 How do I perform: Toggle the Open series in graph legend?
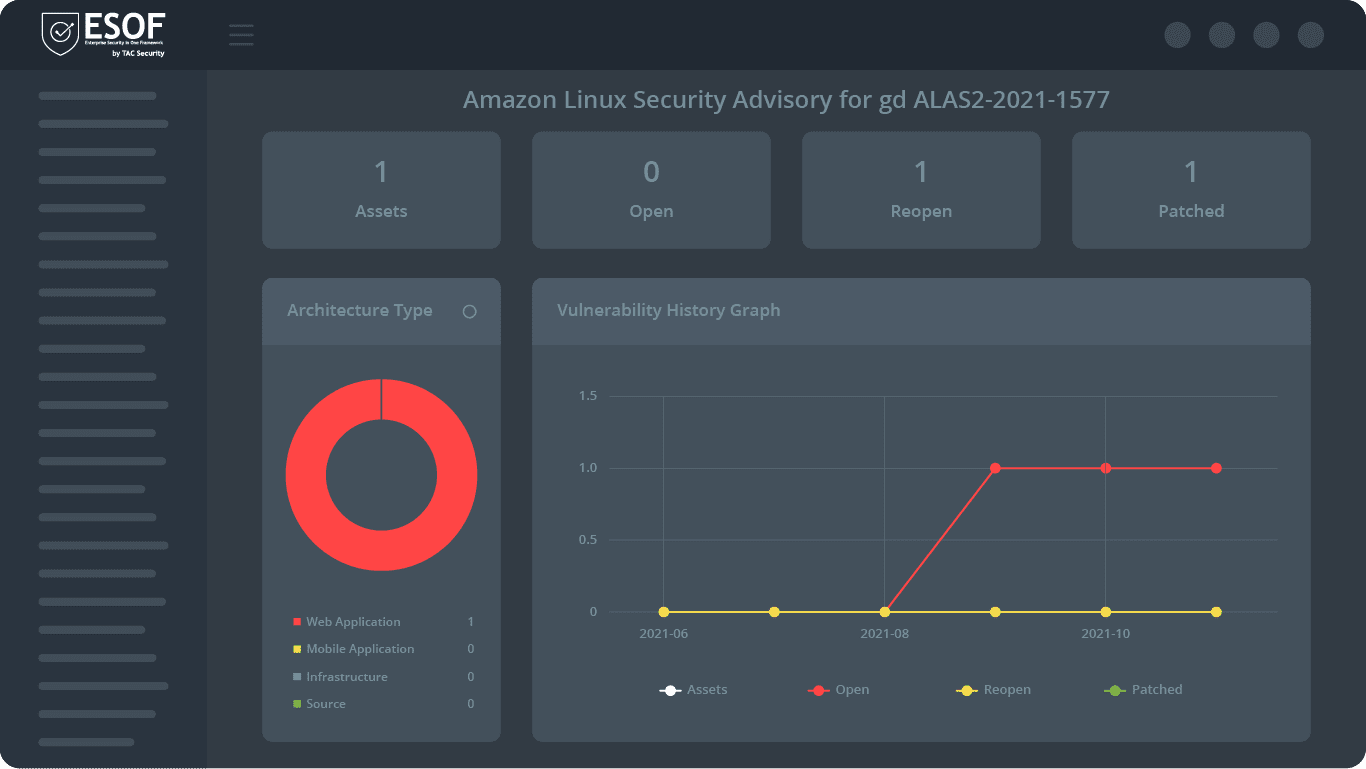coord(838,690)
